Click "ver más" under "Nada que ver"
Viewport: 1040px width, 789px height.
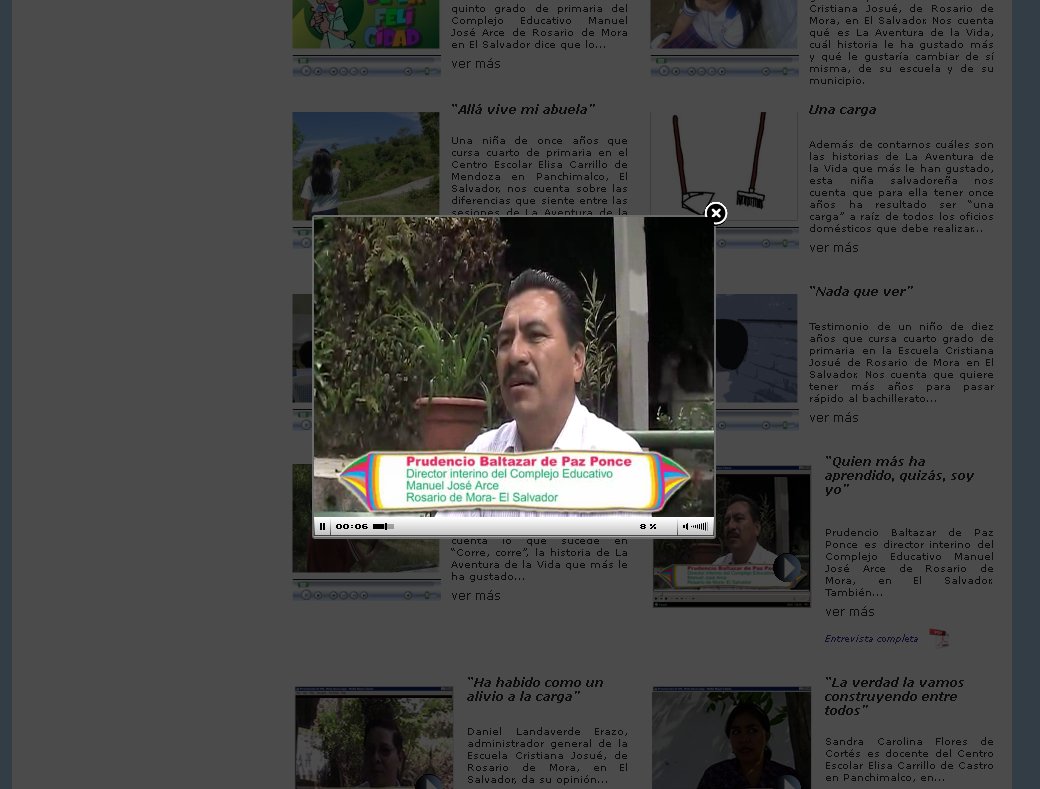pos(833,417)
